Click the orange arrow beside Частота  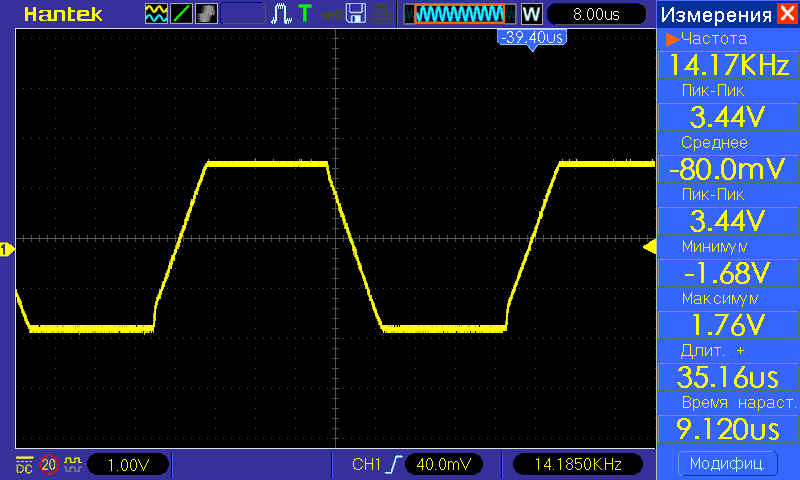pos(672,39)
